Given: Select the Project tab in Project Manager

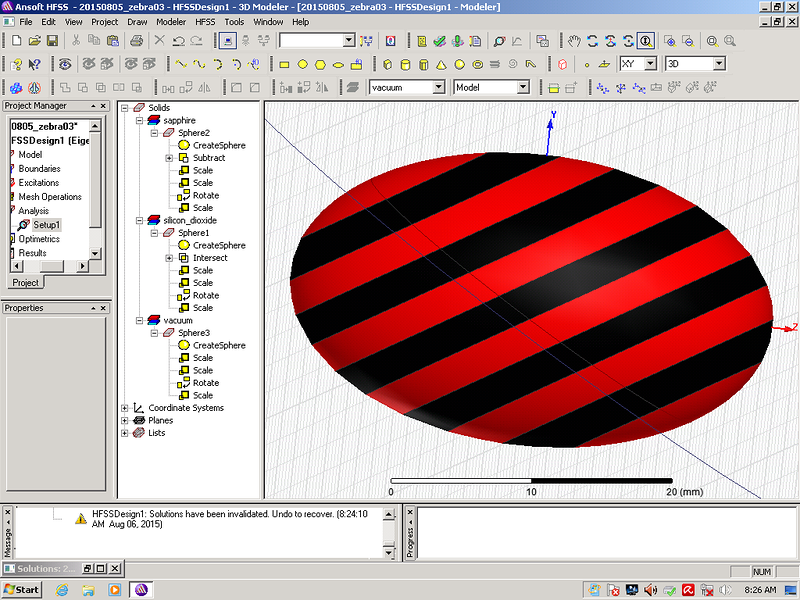Looking at the screenshot, I should [24, 283].
